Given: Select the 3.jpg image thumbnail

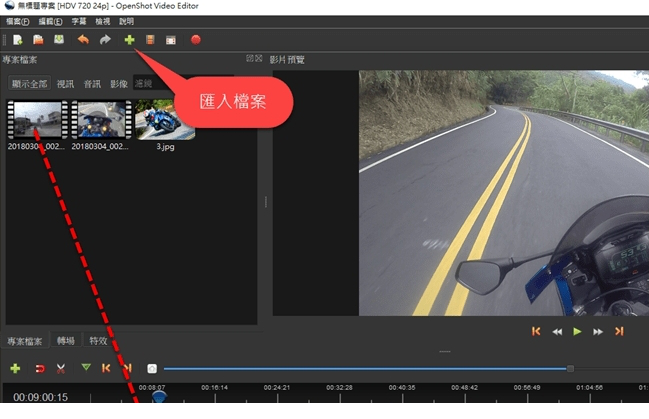Looking at the screenshot, I should coord(164,120).
